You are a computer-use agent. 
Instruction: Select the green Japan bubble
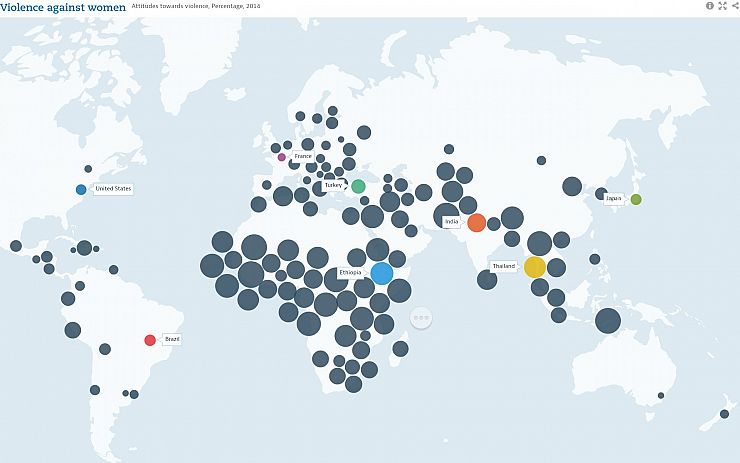coord(636,199)
